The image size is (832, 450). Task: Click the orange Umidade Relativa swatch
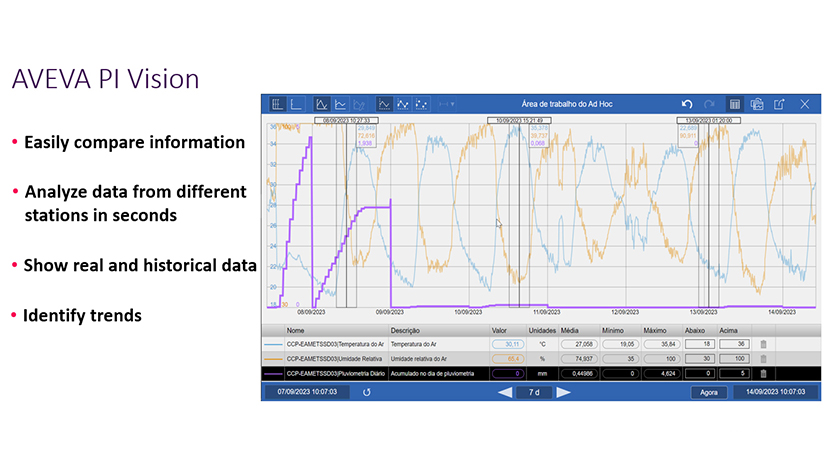(x=273, y=359)
